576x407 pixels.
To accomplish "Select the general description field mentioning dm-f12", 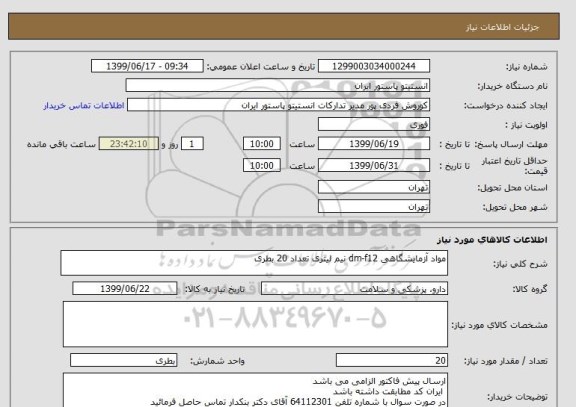I will tap(254, 263).
